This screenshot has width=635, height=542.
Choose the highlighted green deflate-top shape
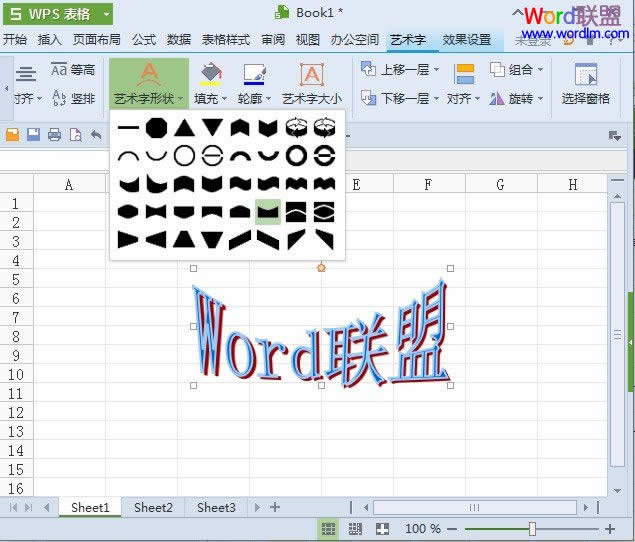268,212
